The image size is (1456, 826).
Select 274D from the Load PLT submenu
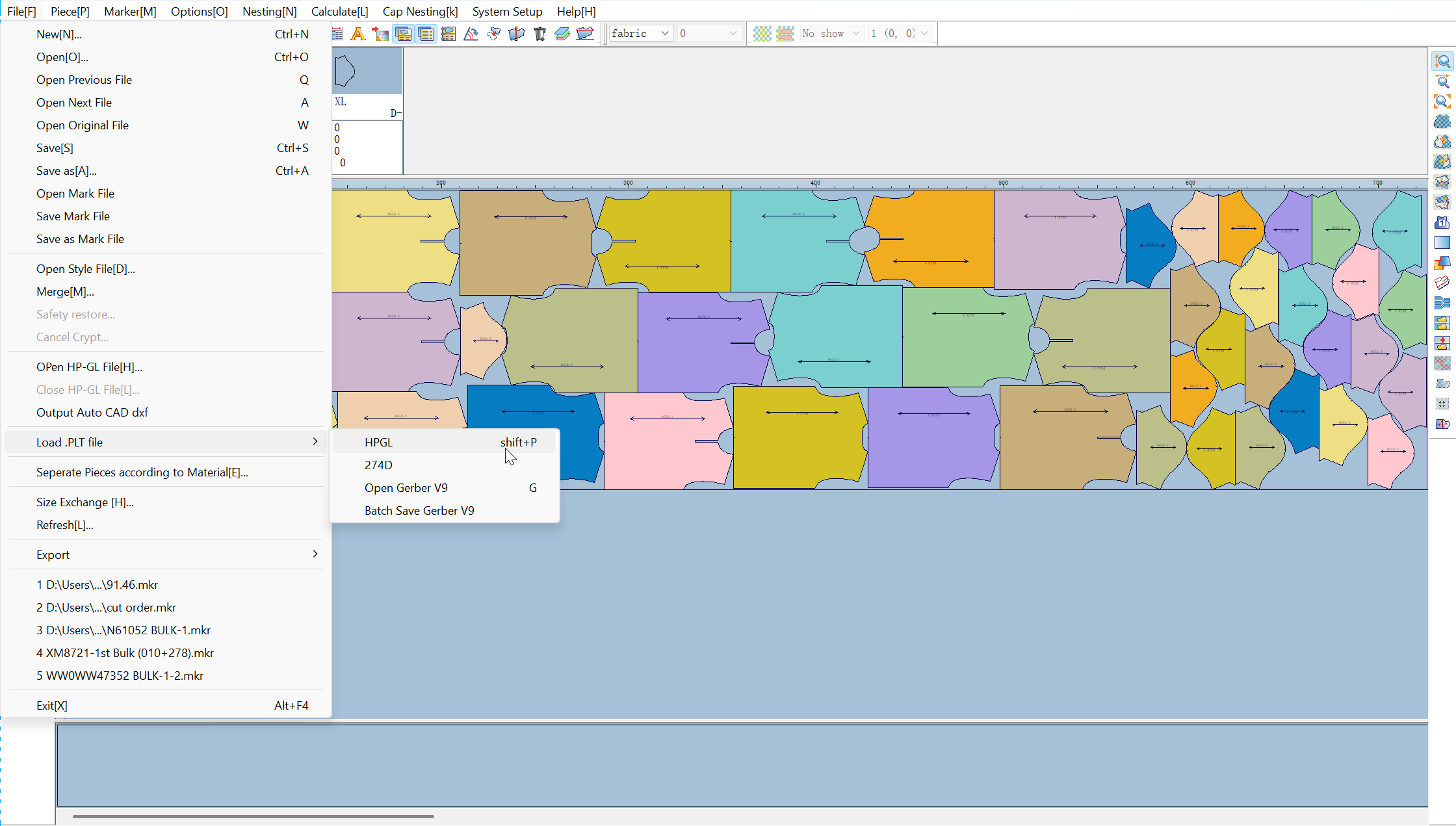(x=378, y=465)
